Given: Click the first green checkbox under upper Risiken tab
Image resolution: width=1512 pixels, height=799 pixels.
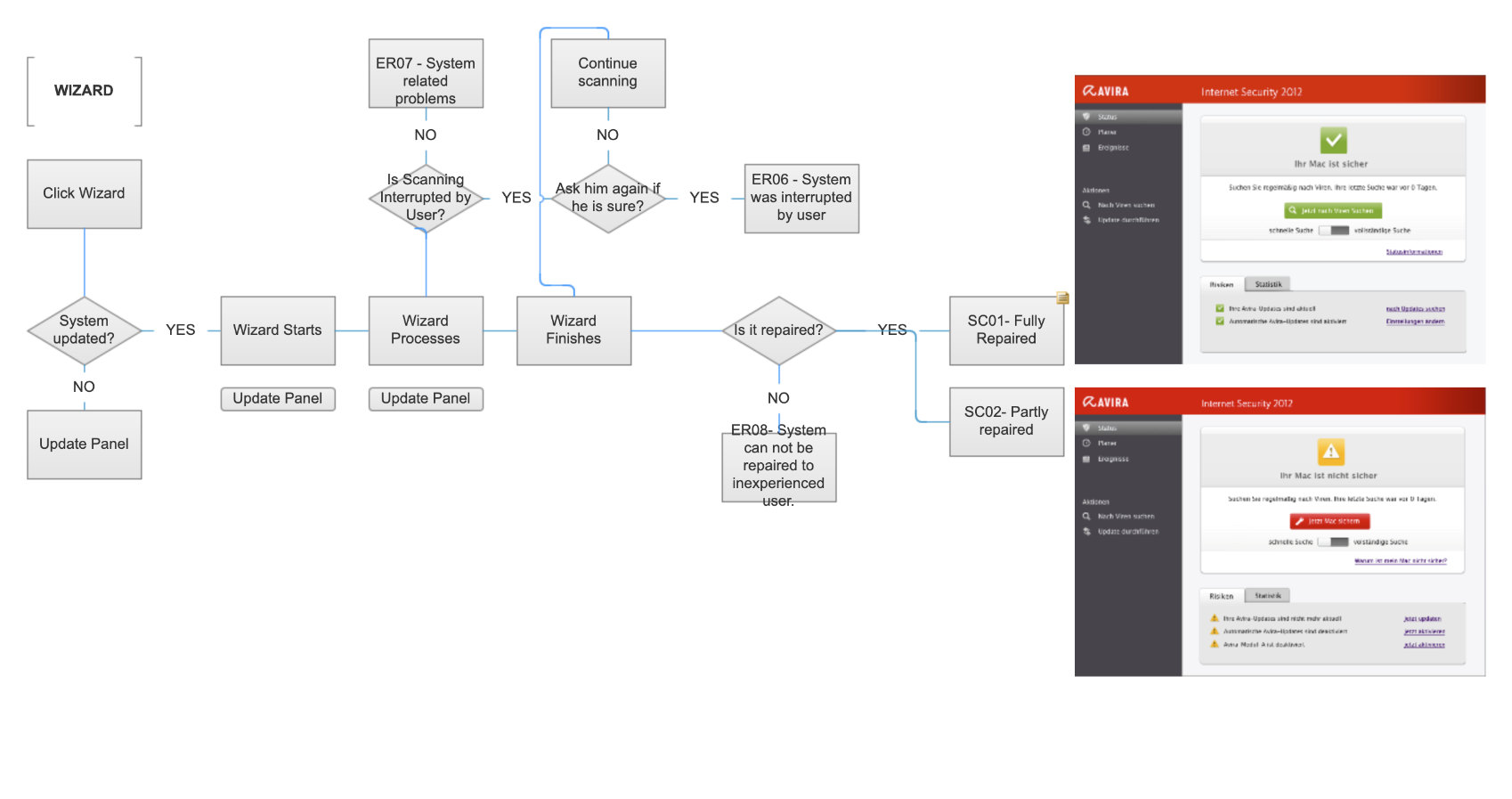Looking at the screenshot, I should [1220, 308].
